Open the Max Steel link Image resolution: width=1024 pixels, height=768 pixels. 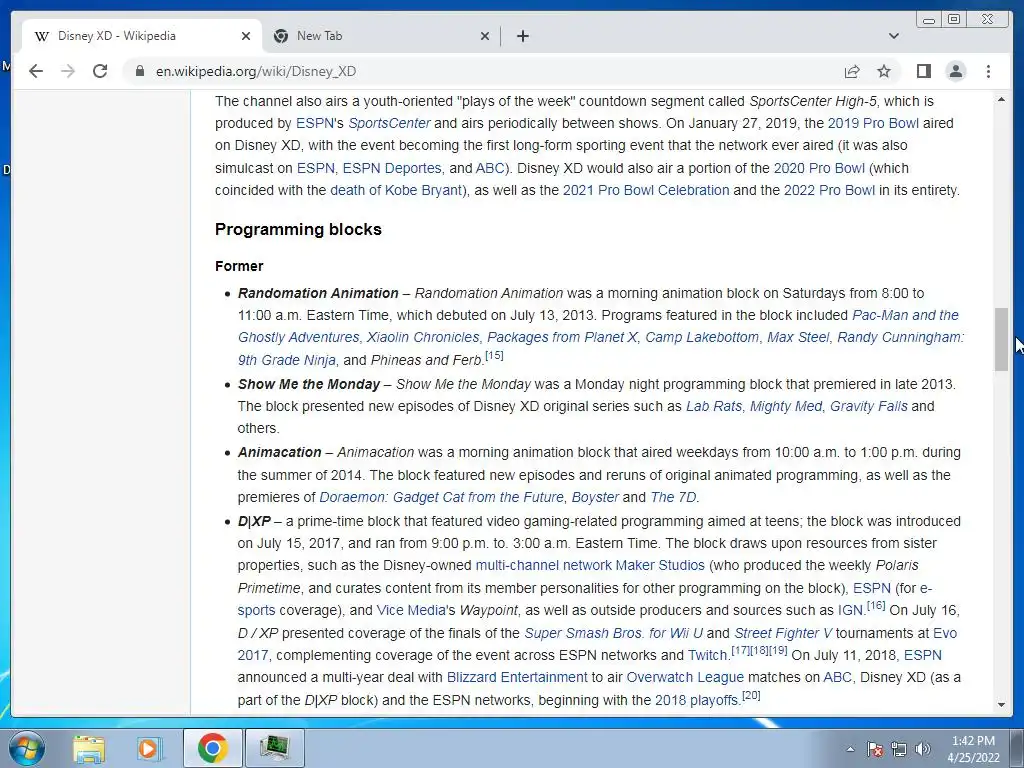[798, 338]
